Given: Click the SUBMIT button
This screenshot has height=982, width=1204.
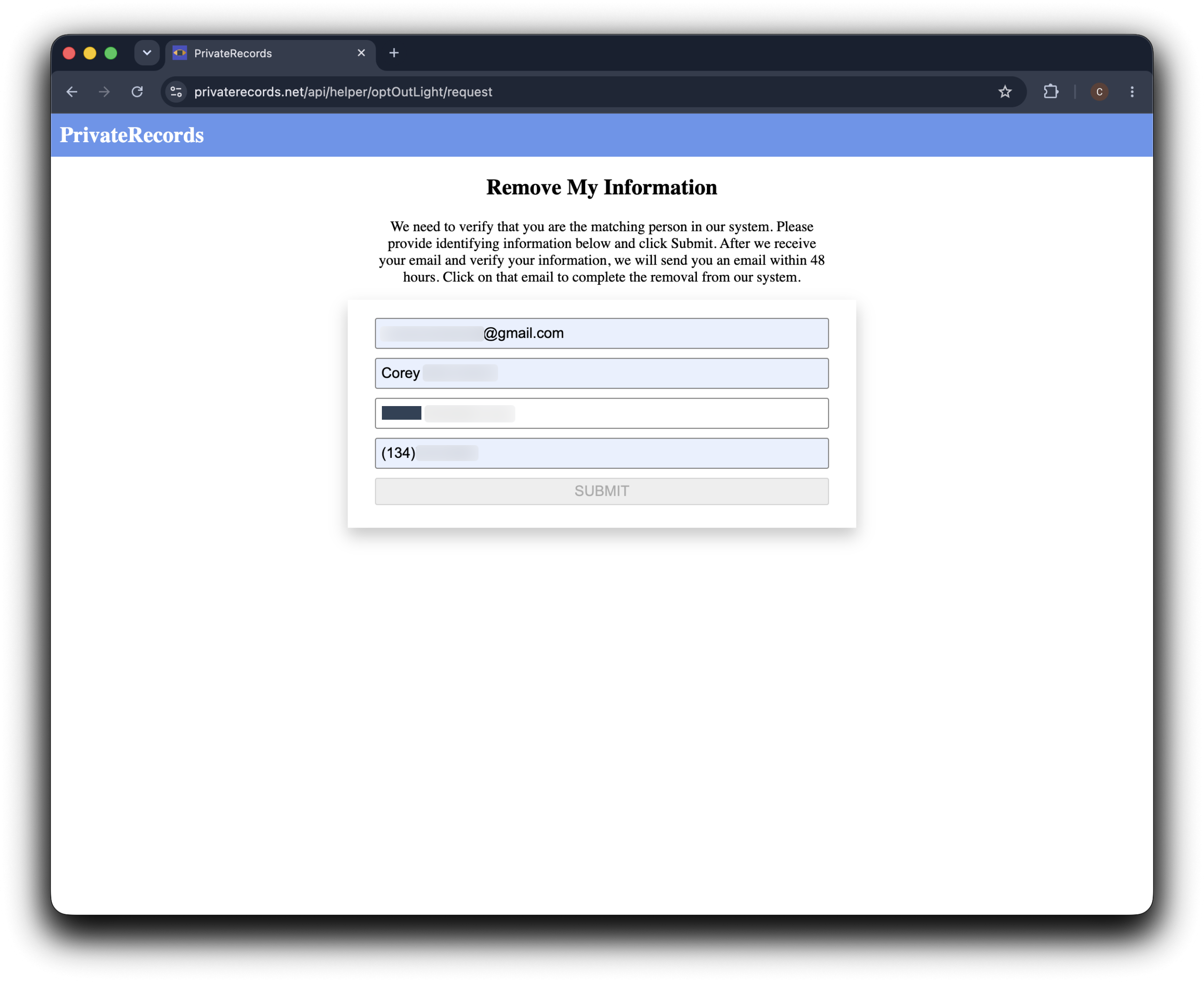Looking at the screenshot, I should coord(602,491).
